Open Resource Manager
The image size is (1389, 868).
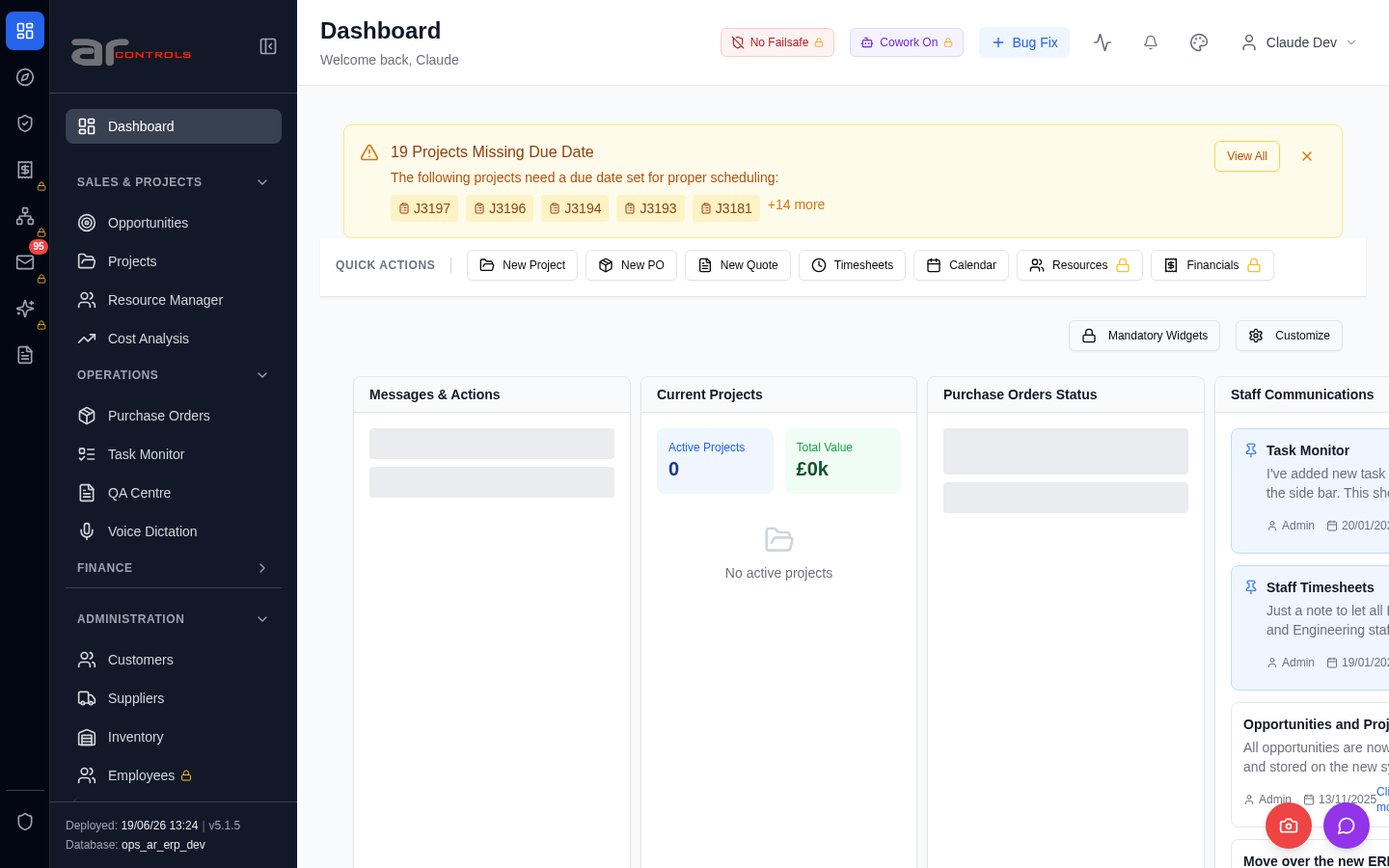point(174,300)
